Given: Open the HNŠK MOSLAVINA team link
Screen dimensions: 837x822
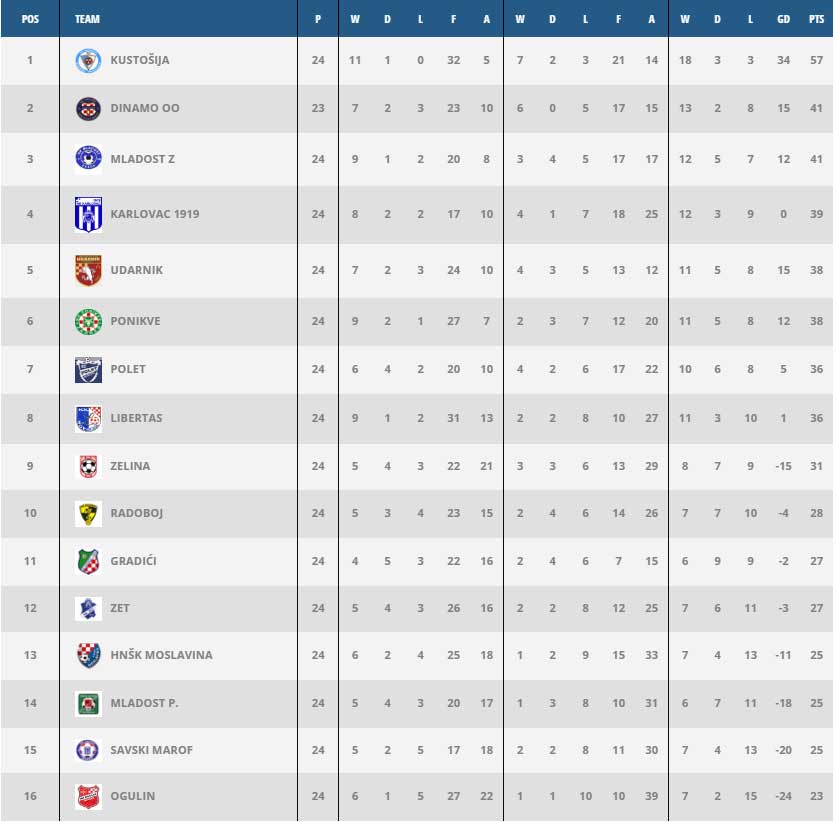Looking at the screenshot, I should pos(161,656).
